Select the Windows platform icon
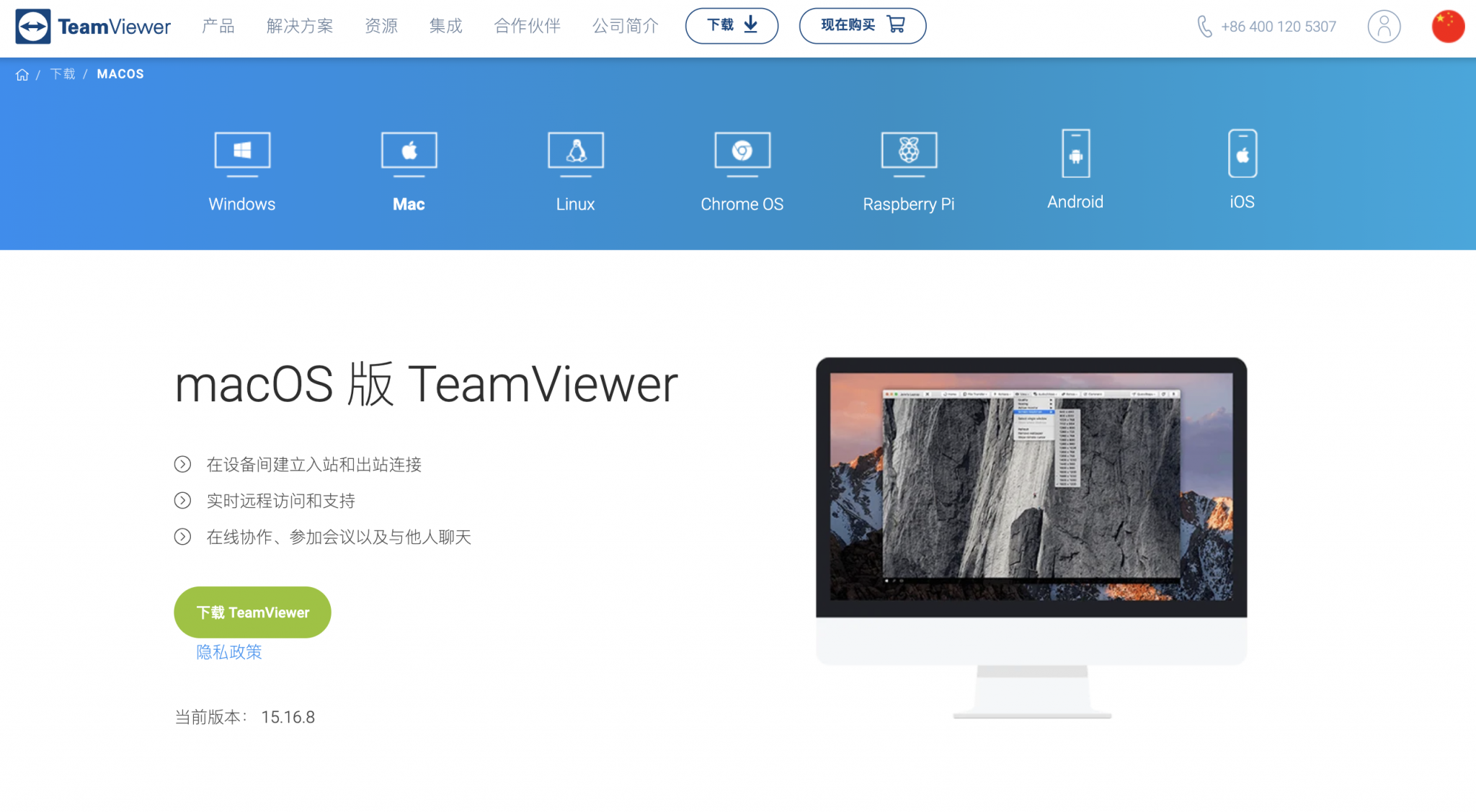 (x=242, y=154)
